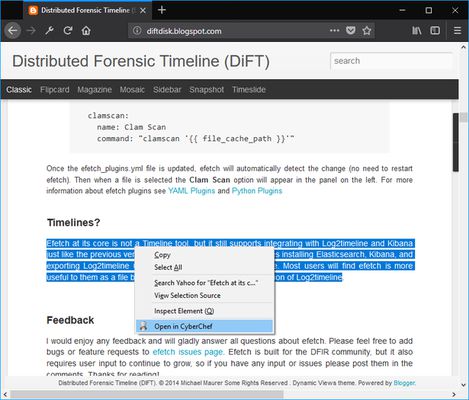Open a new tab with plus button
This screenshot has height=400, width=469.
click(162, 10)
